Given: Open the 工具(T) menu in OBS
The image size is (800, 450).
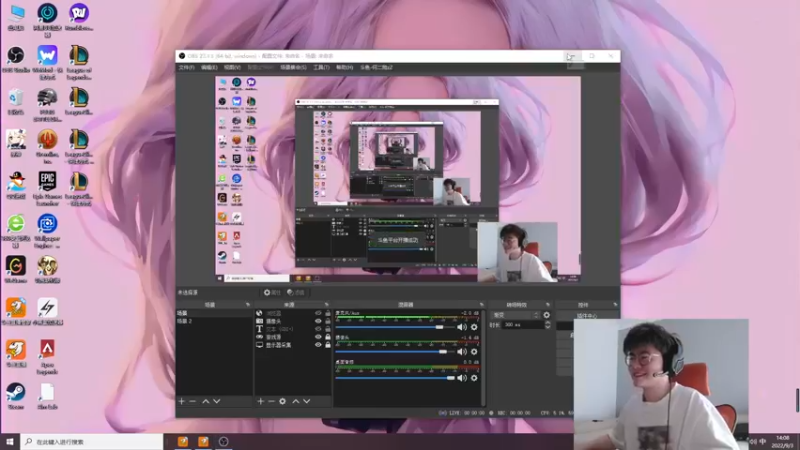Looking at the screenshot, I should (321, 67).
